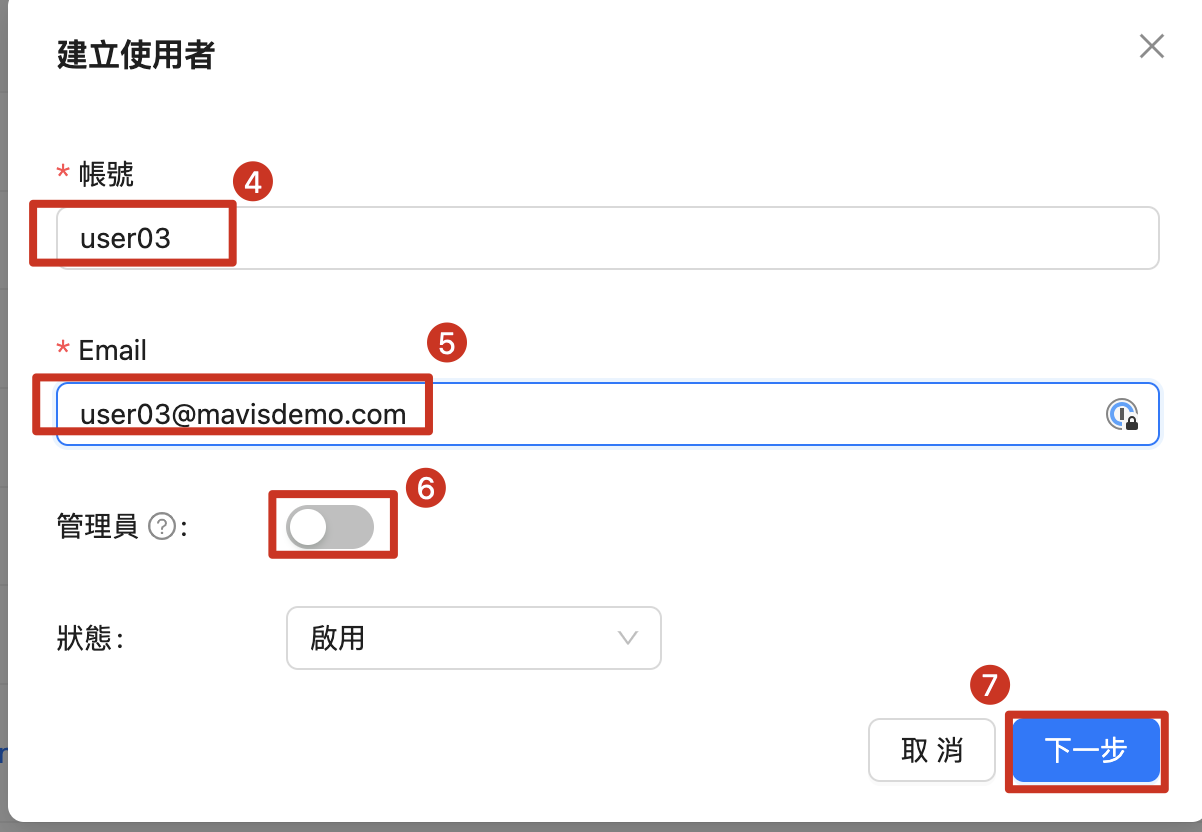Click the 帳號 field label
This screenshot has width=1202, height=832.
[x=106, y=175]
